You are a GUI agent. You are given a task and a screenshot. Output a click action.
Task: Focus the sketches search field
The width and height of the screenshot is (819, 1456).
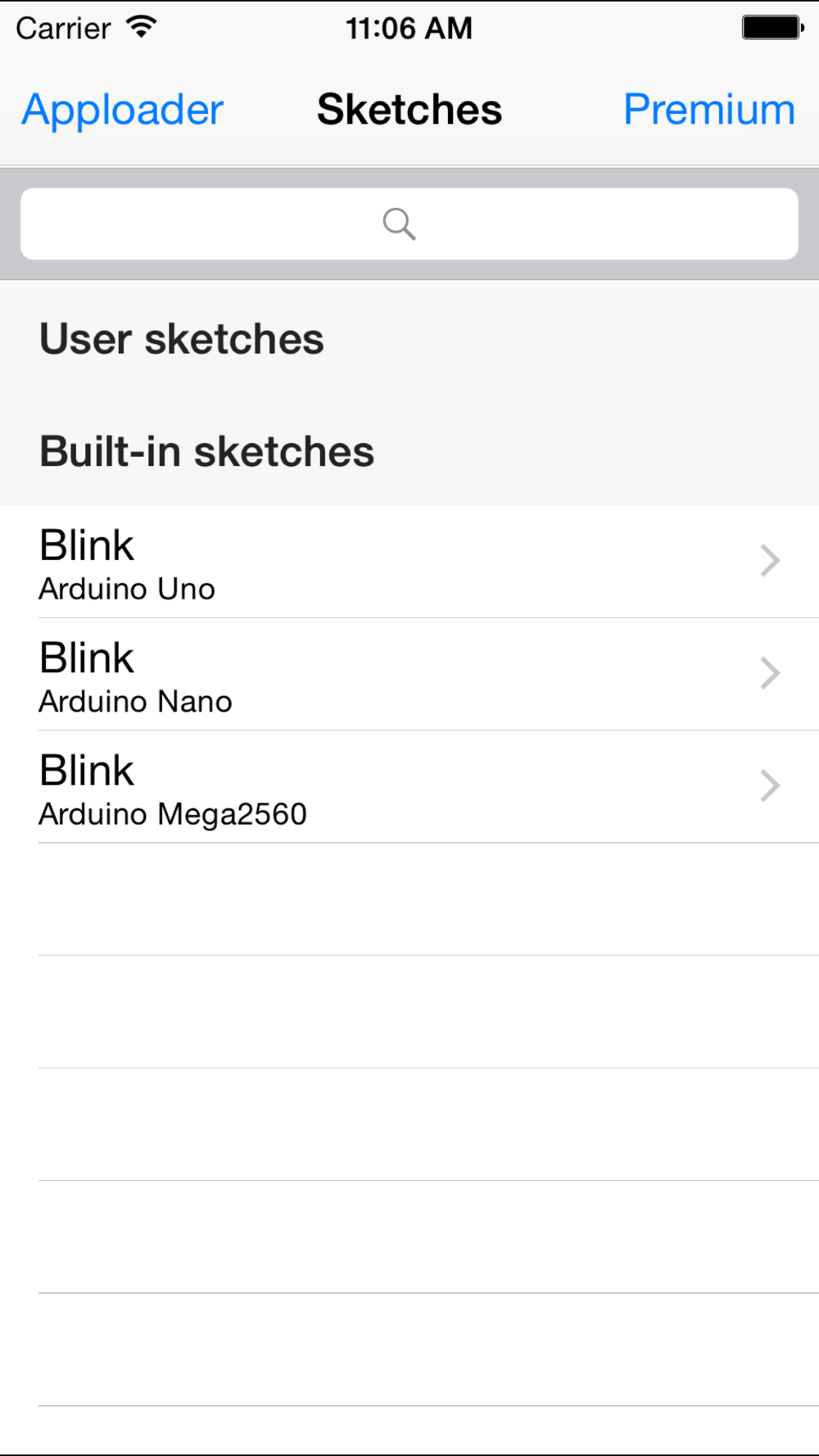[409, 224]
